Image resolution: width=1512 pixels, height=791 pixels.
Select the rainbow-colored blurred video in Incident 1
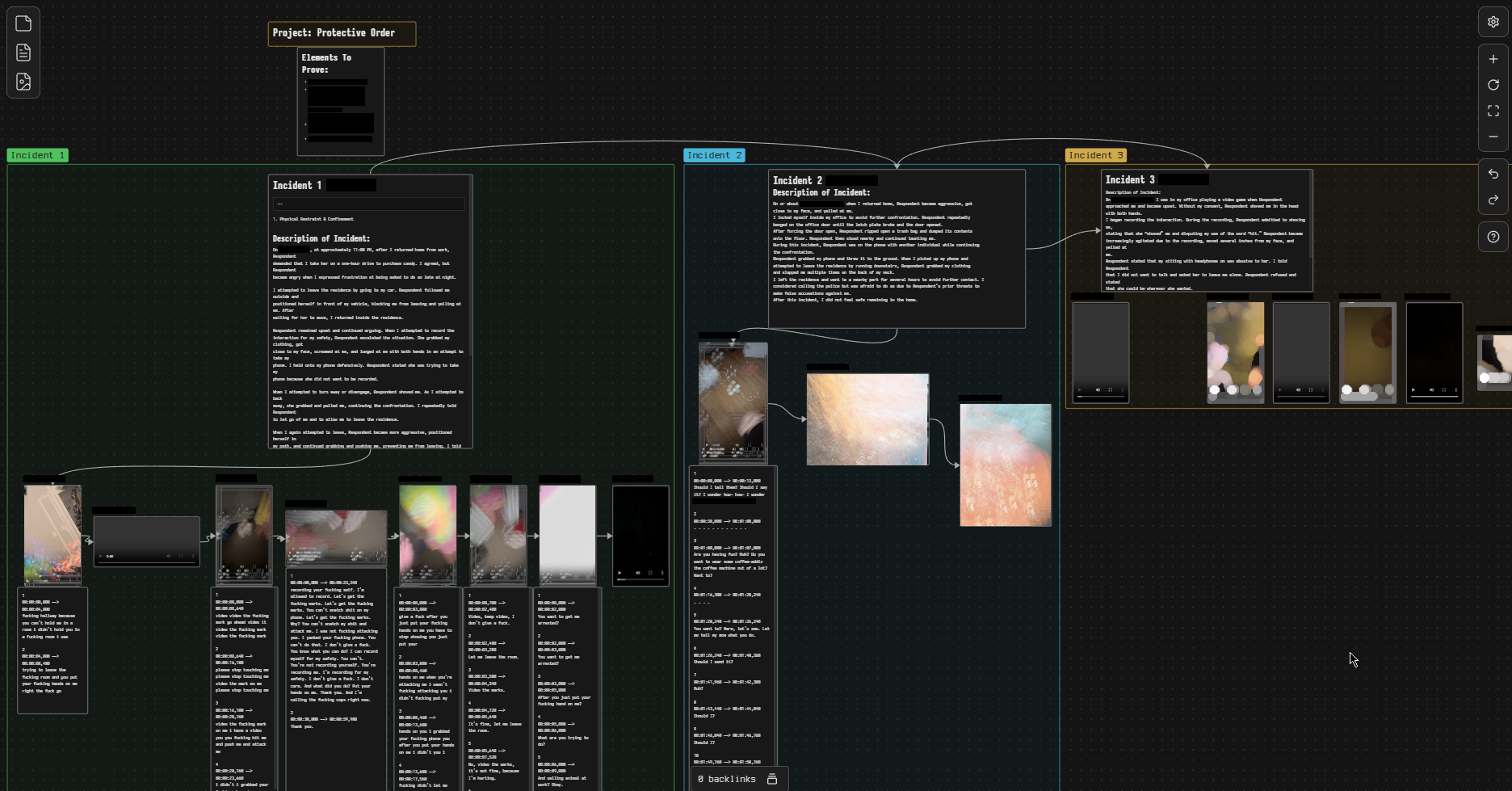click(427, 534)
